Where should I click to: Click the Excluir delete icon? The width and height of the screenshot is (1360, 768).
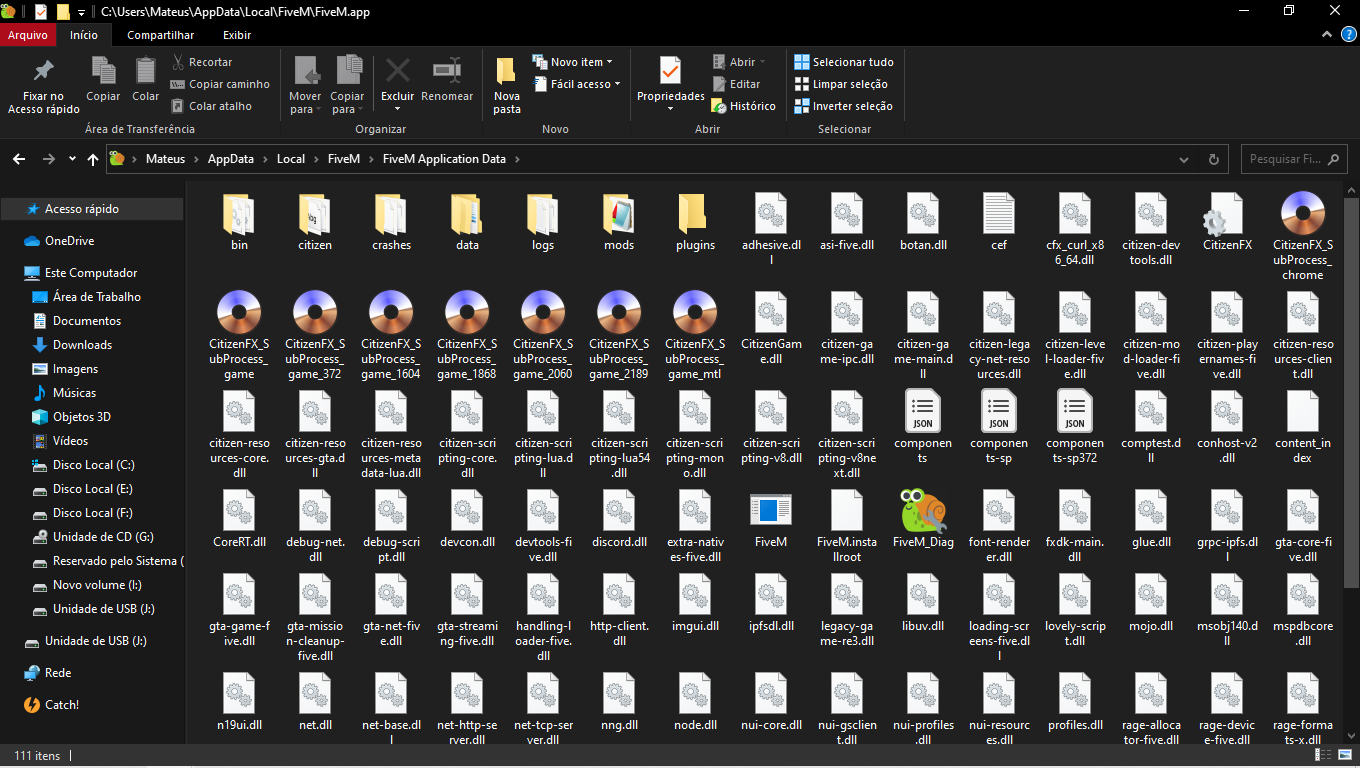tap(397, 72)
